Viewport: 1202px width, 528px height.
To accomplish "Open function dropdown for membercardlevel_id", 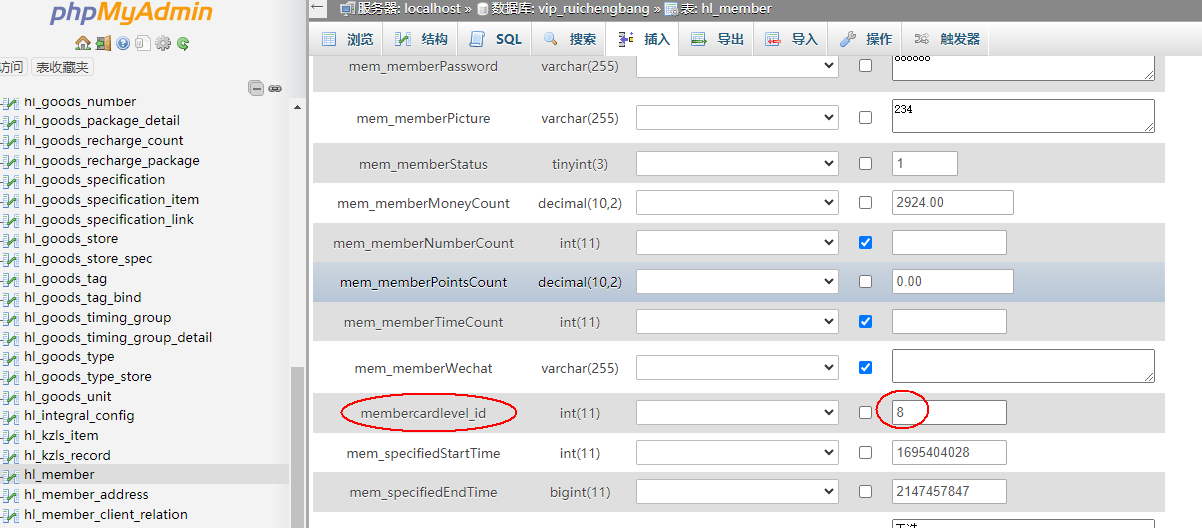I will point(736,412).
